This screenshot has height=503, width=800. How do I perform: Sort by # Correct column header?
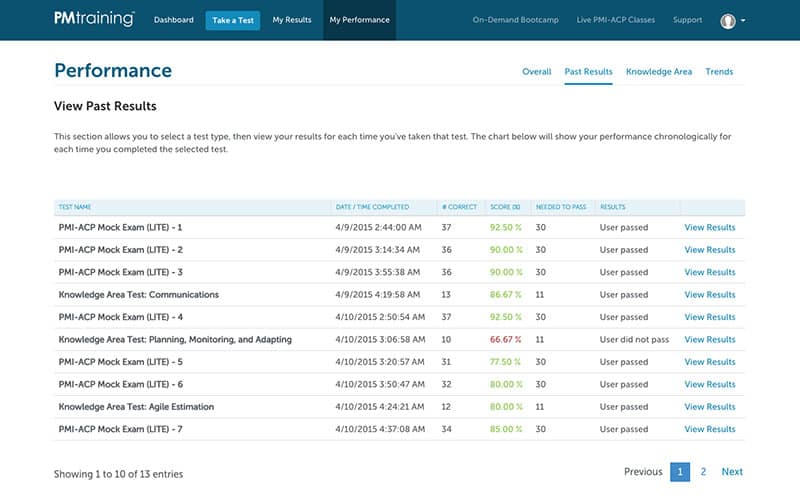click(459, 207)
